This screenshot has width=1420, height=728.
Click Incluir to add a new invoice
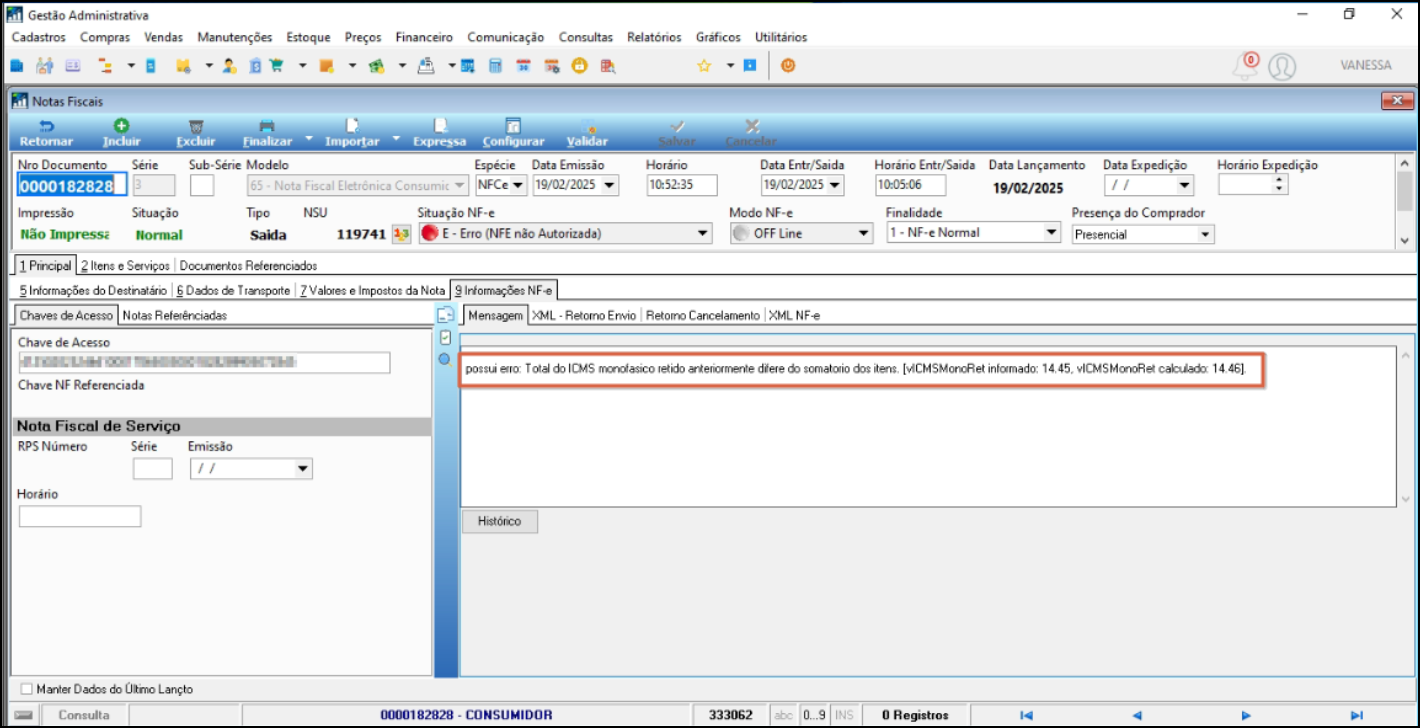[x=121, y=133]
